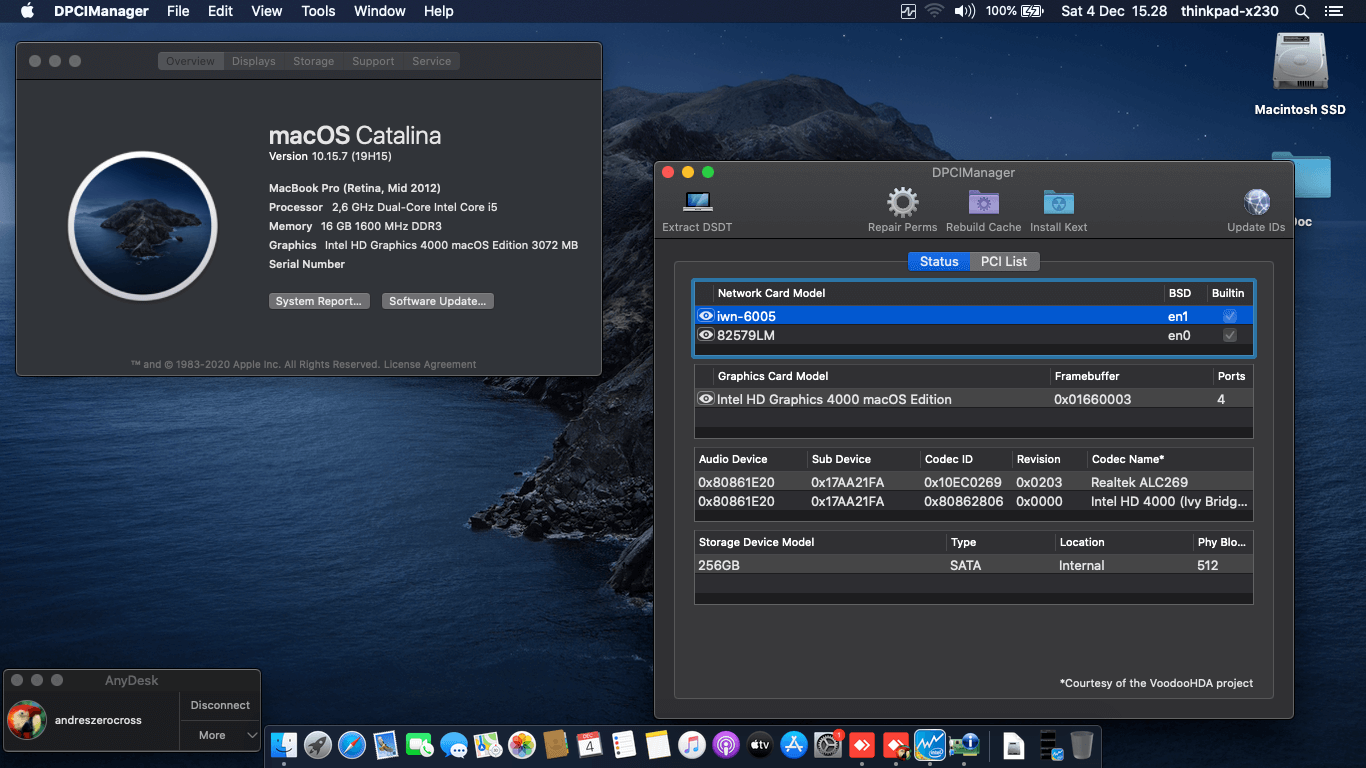
Task: Click the volume speaker menu icon
Action: 964,11
